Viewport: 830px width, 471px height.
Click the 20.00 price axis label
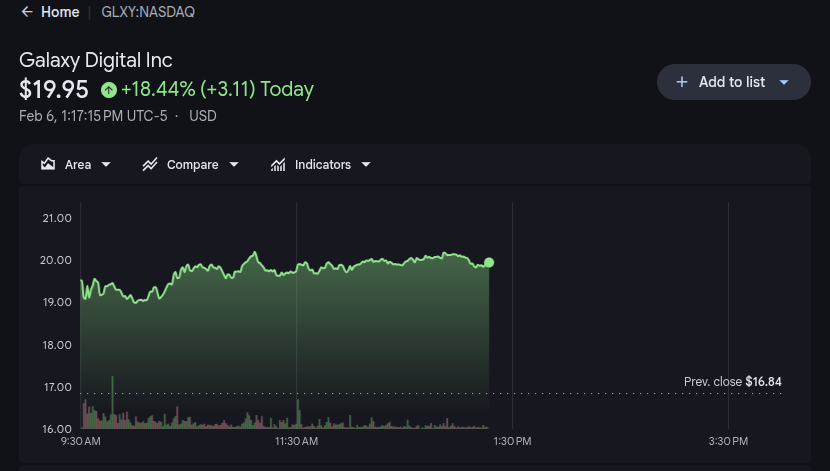coord(56,260)
